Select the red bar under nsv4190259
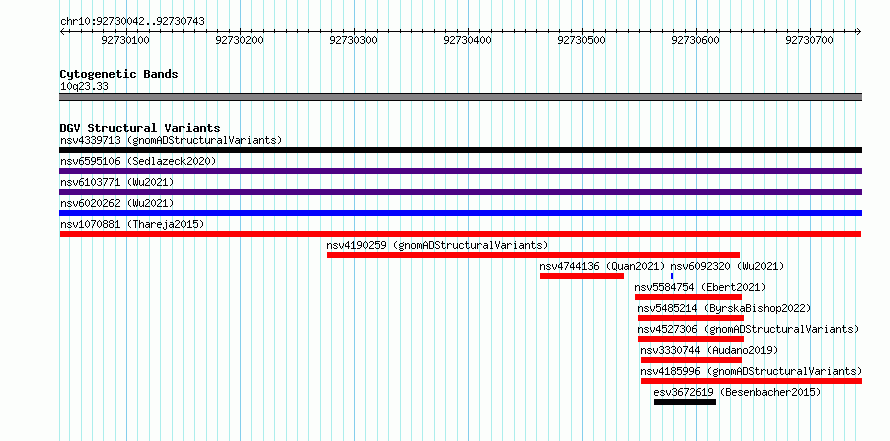This screenshot has height=441, width=890. coord(534,255)
